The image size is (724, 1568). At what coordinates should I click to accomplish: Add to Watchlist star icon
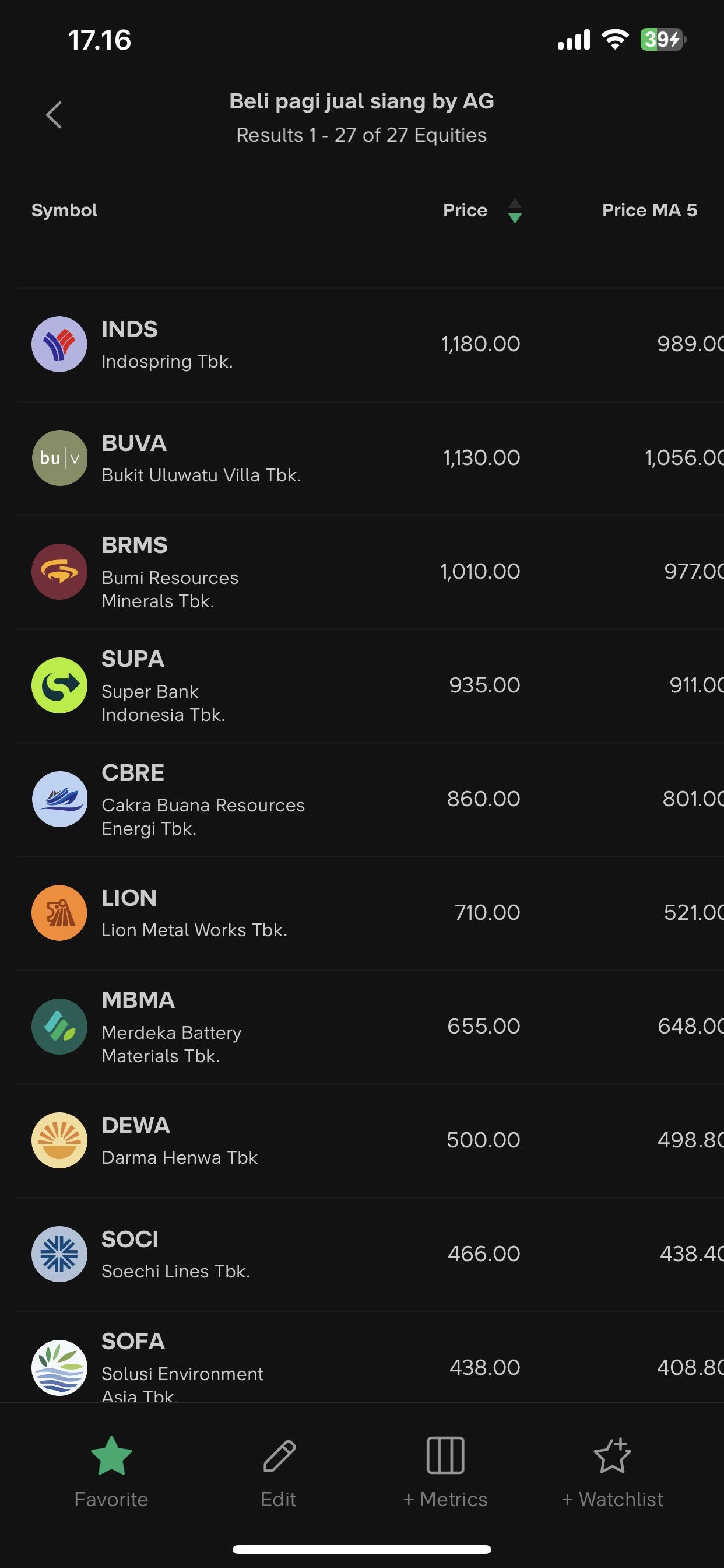(x=612, y=1456)
